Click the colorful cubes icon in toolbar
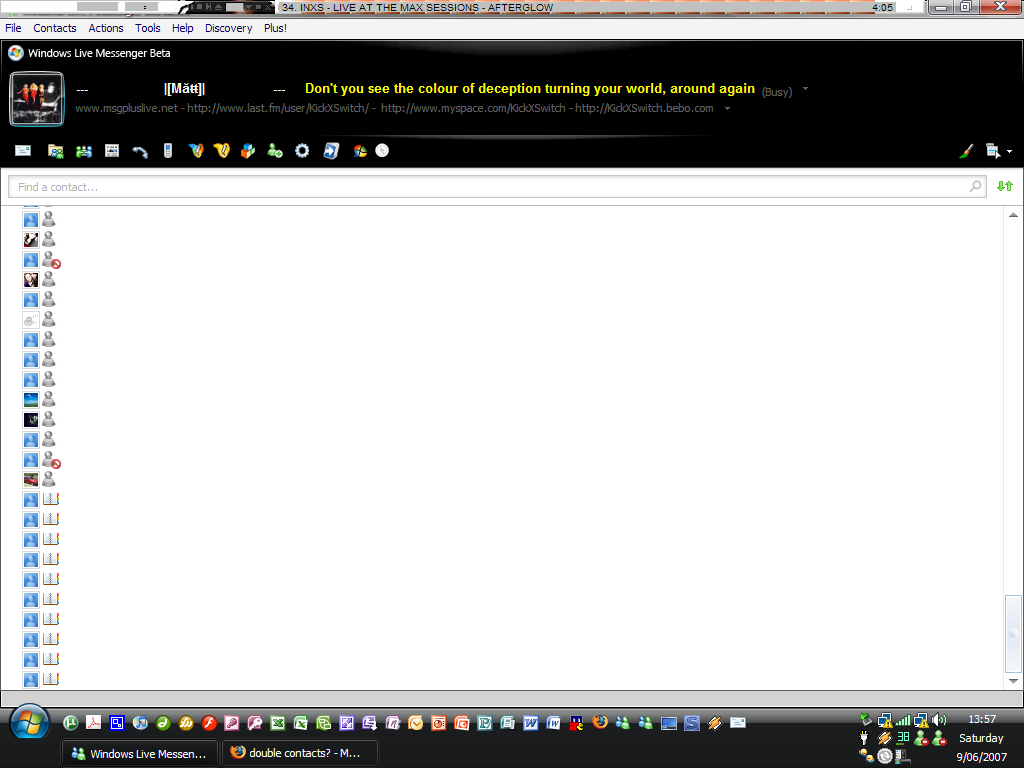Image resolution: width=1024 pixels, height=768 pixels. point(248,151)
